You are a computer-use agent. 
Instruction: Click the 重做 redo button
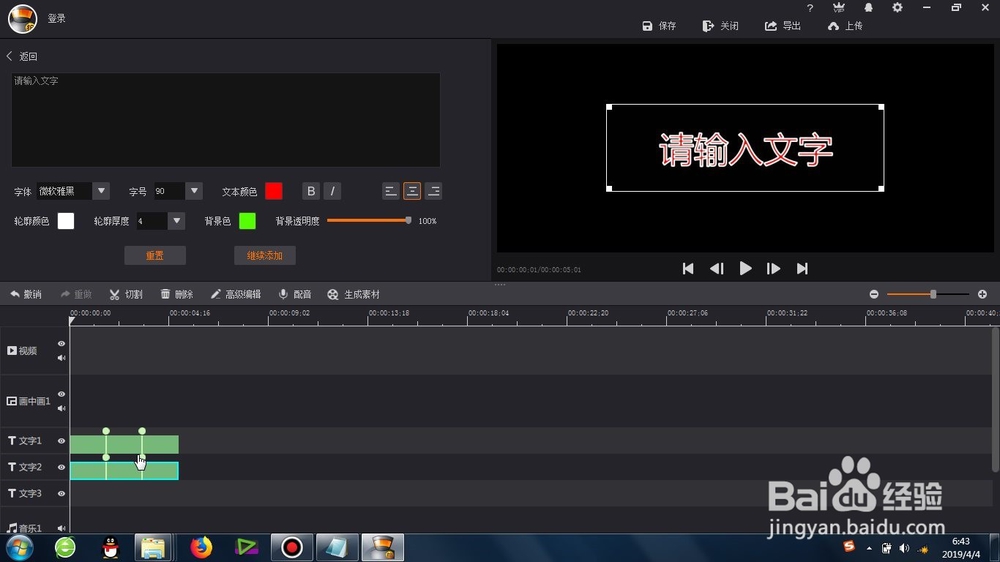click(x=76, y=294)
